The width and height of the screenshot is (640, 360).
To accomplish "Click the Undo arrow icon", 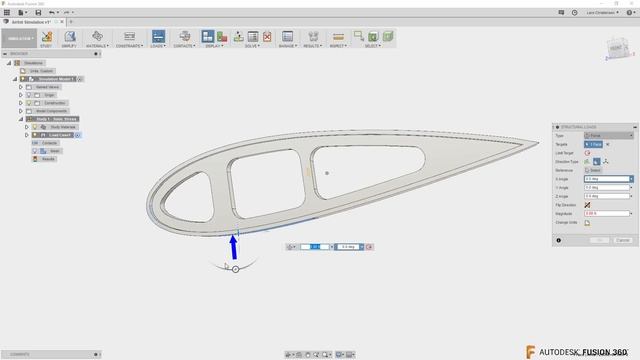I will coord(51,13).
